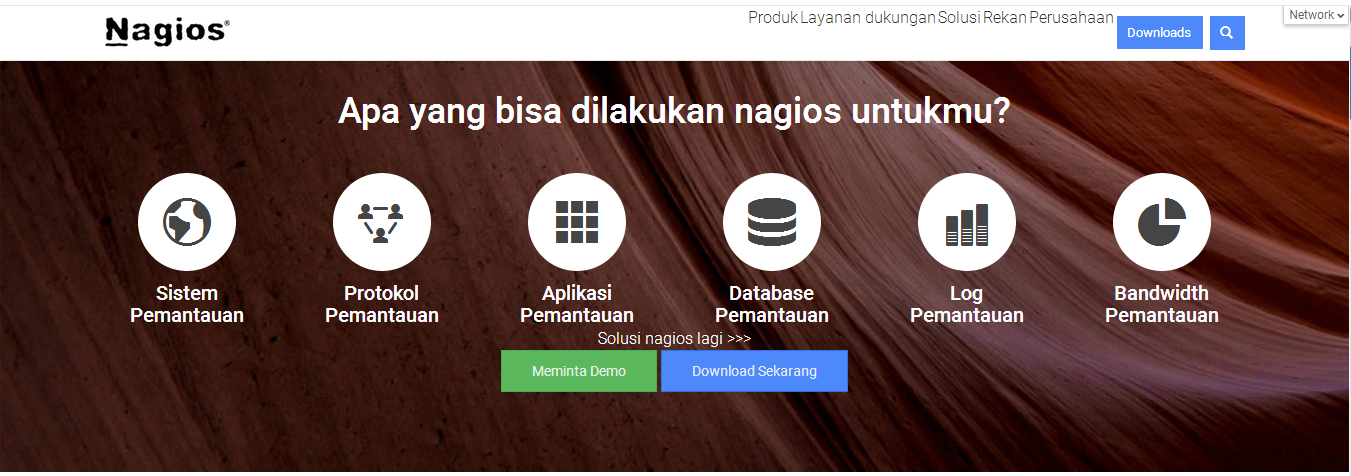
Task: Click the Protokol Pemantauan network nodes icon
Action: (381, 222)
